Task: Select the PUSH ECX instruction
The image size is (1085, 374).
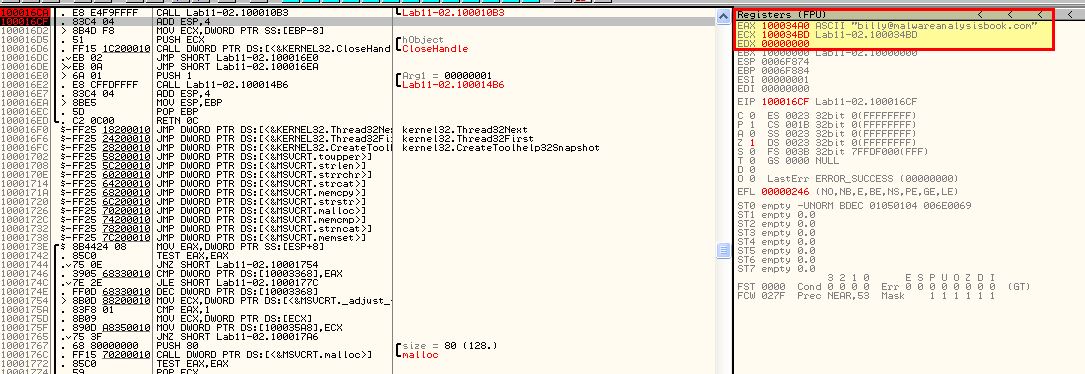Action: tap(180, 40)
